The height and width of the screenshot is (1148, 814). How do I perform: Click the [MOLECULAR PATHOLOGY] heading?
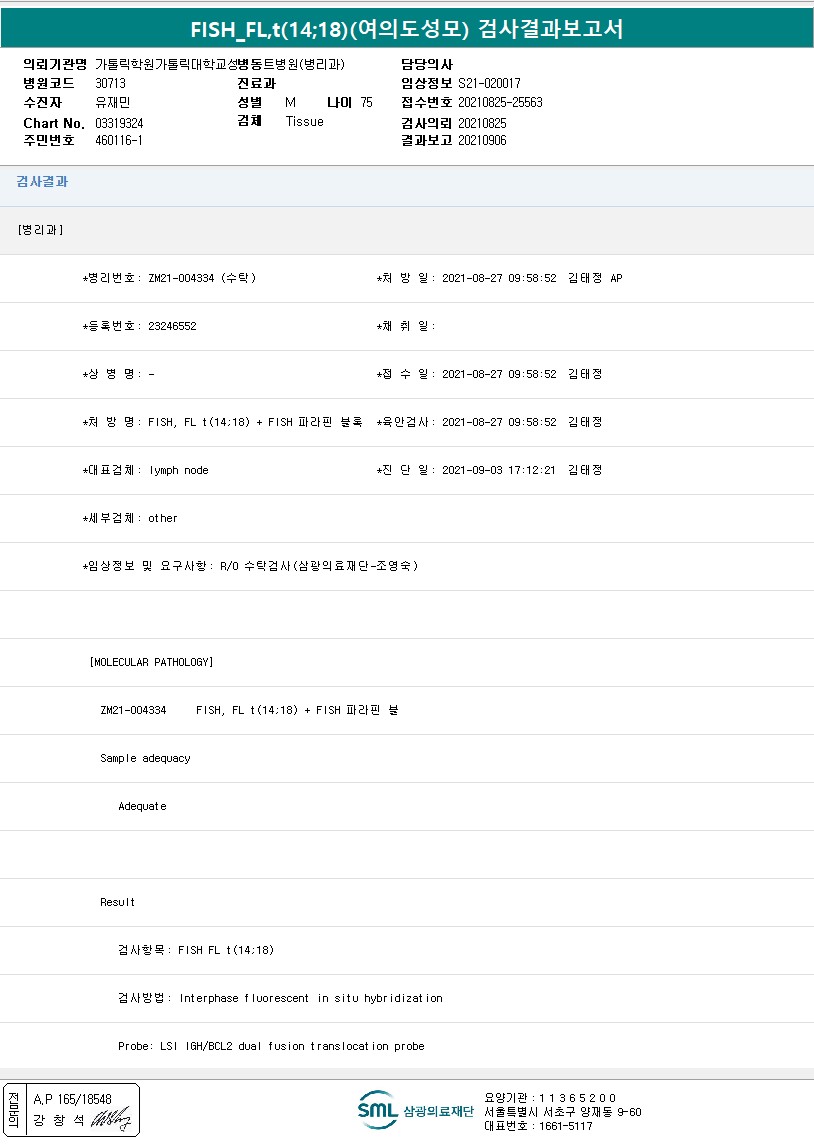click(x=151, y=662)
